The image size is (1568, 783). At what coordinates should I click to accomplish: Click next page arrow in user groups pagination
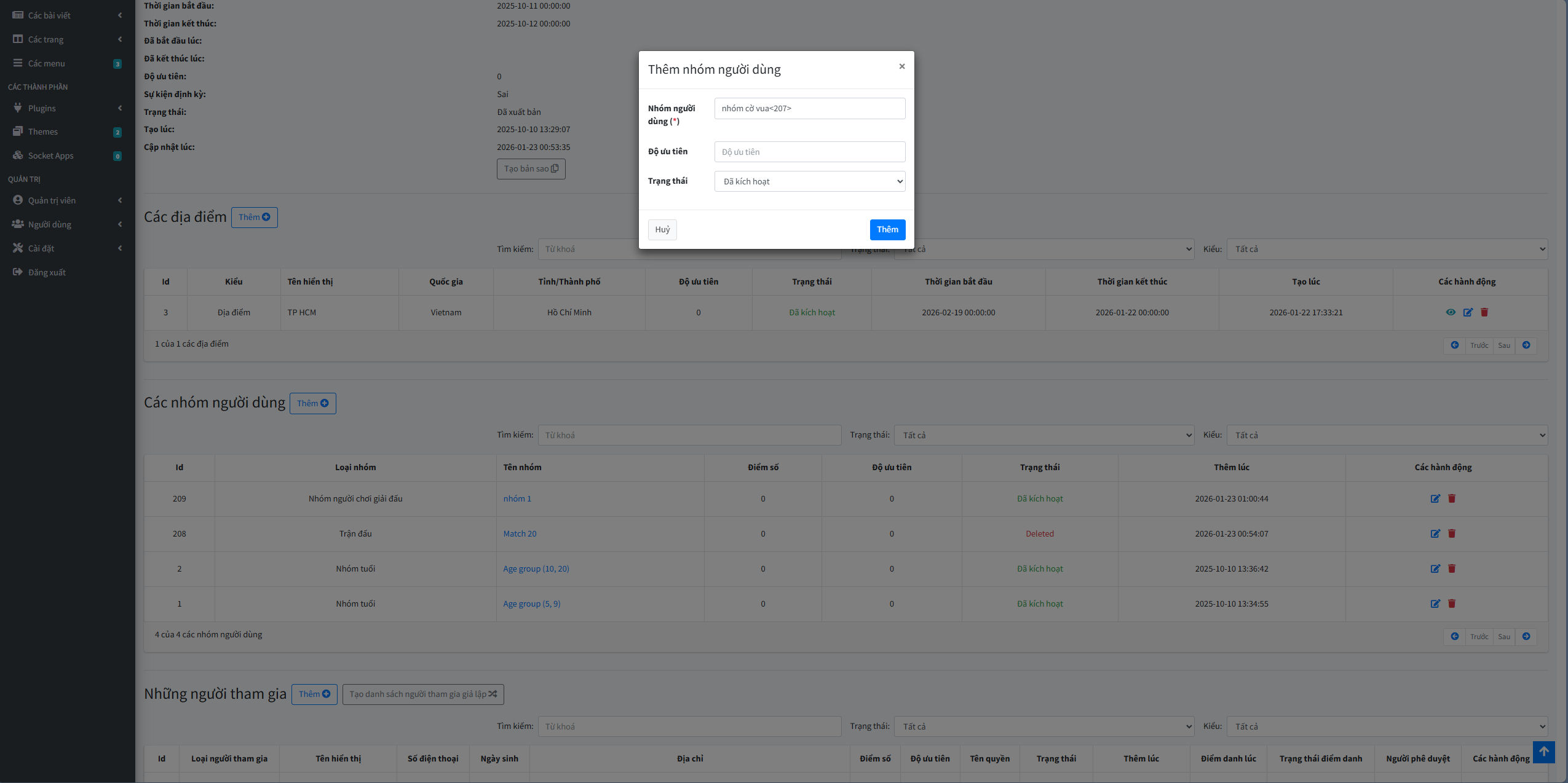(x=1526, y=637)
